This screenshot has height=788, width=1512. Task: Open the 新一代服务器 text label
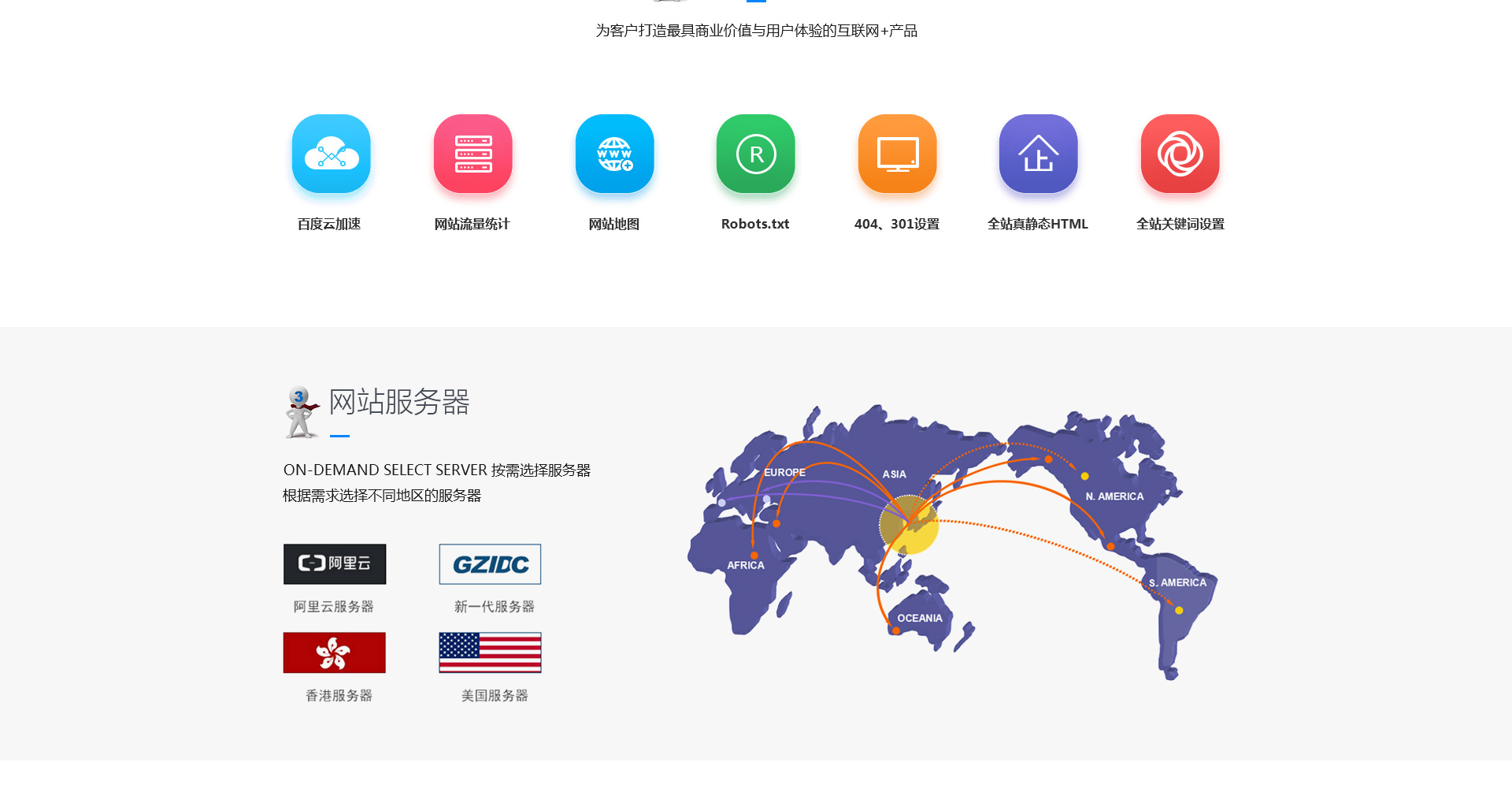tap(495, 607)
